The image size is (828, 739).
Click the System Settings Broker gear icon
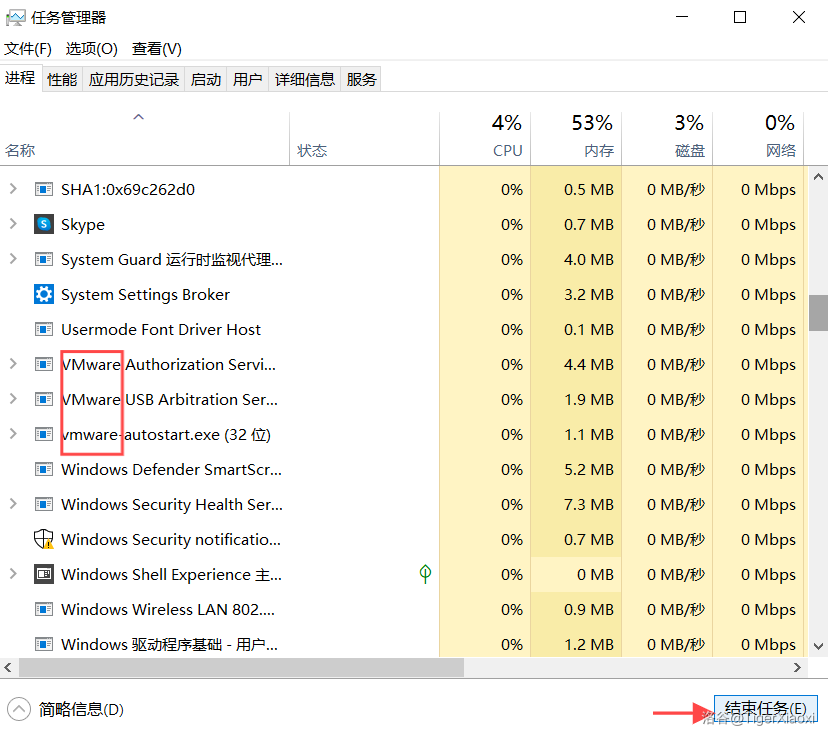[x=44, y=294]
